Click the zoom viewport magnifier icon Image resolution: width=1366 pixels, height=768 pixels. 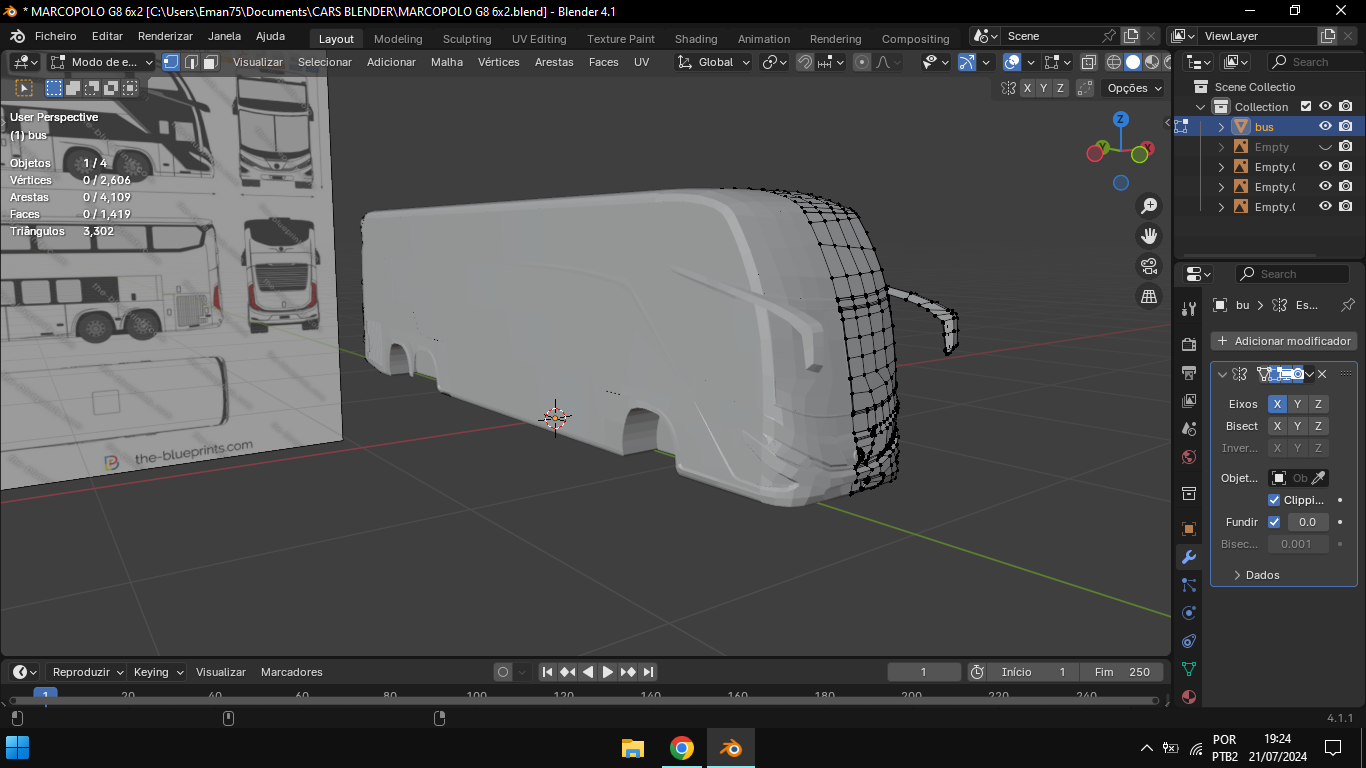coord(1149,206)
